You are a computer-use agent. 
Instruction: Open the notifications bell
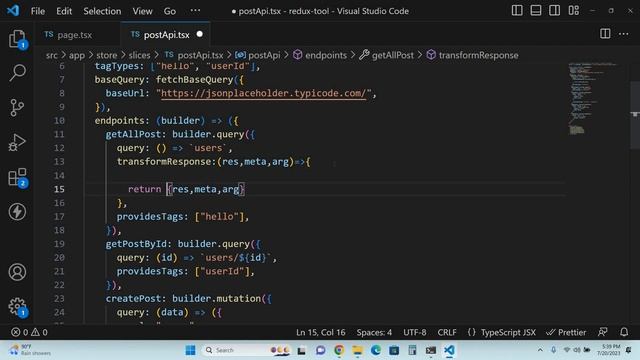[x=624, y=332]
